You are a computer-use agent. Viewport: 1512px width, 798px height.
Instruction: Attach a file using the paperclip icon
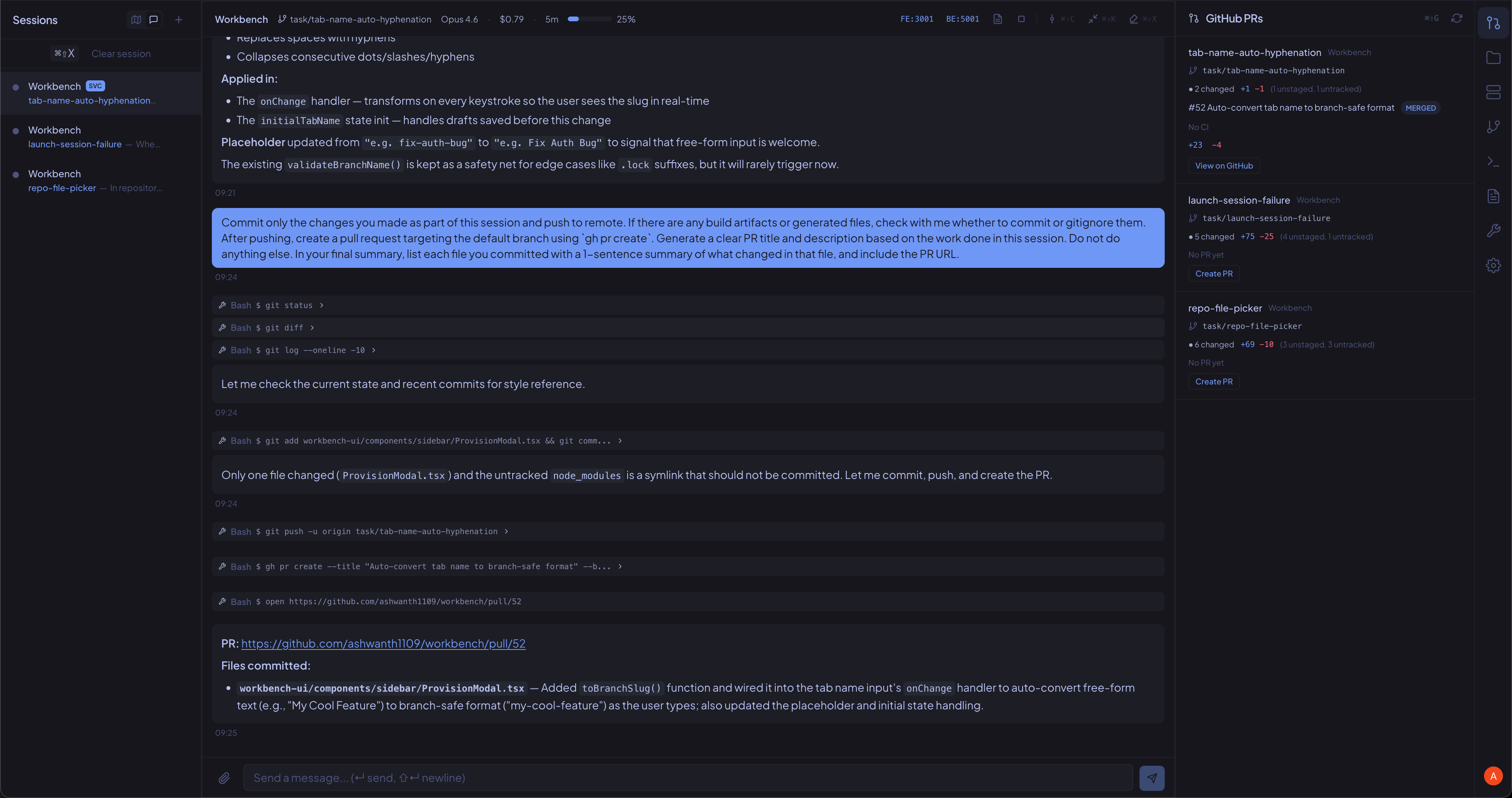[x=224, y=778]
